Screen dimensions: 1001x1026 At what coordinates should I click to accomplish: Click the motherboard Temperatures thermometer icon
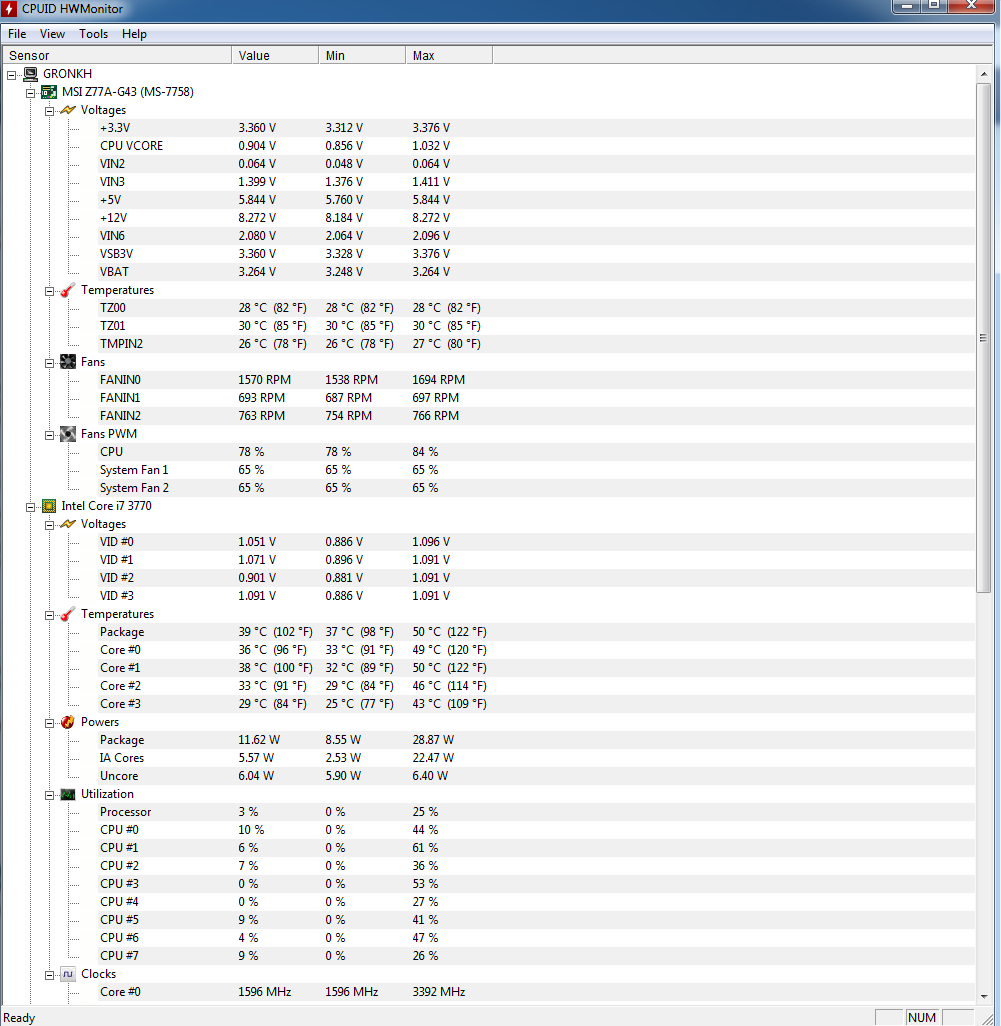(68, 290)
